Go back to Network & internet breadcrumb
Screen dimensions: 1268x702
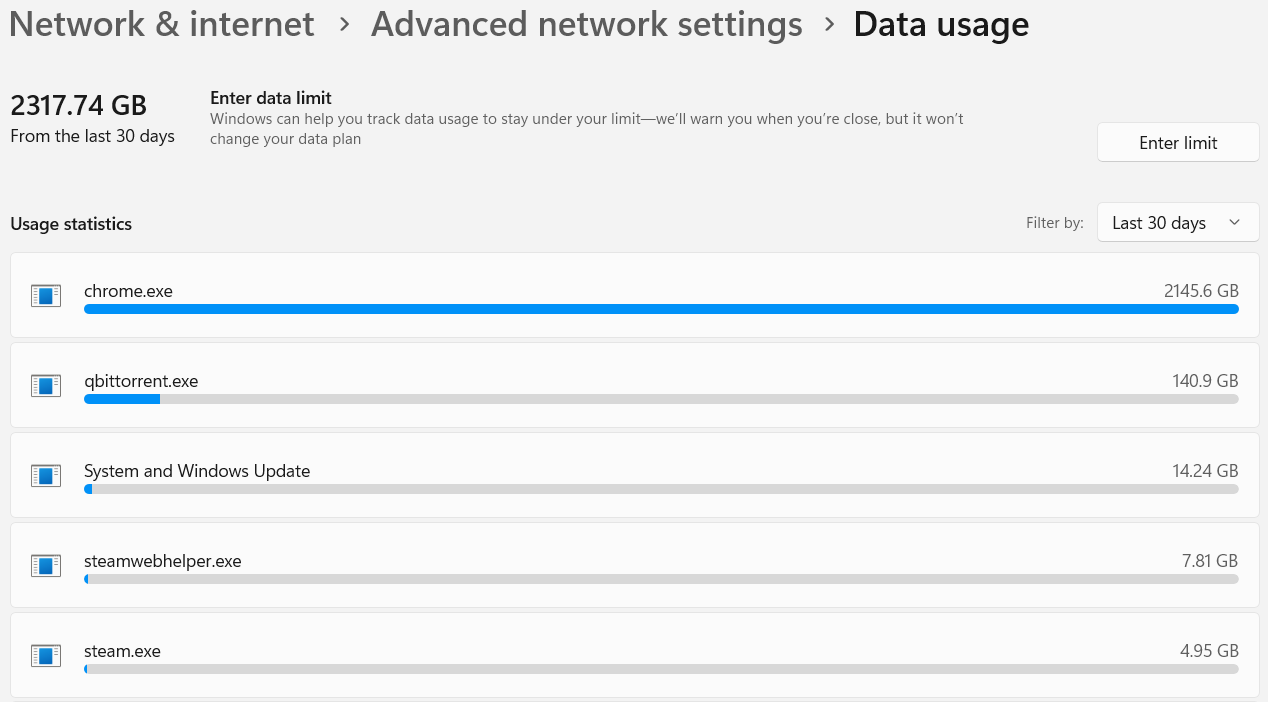[x=162, y=24]
